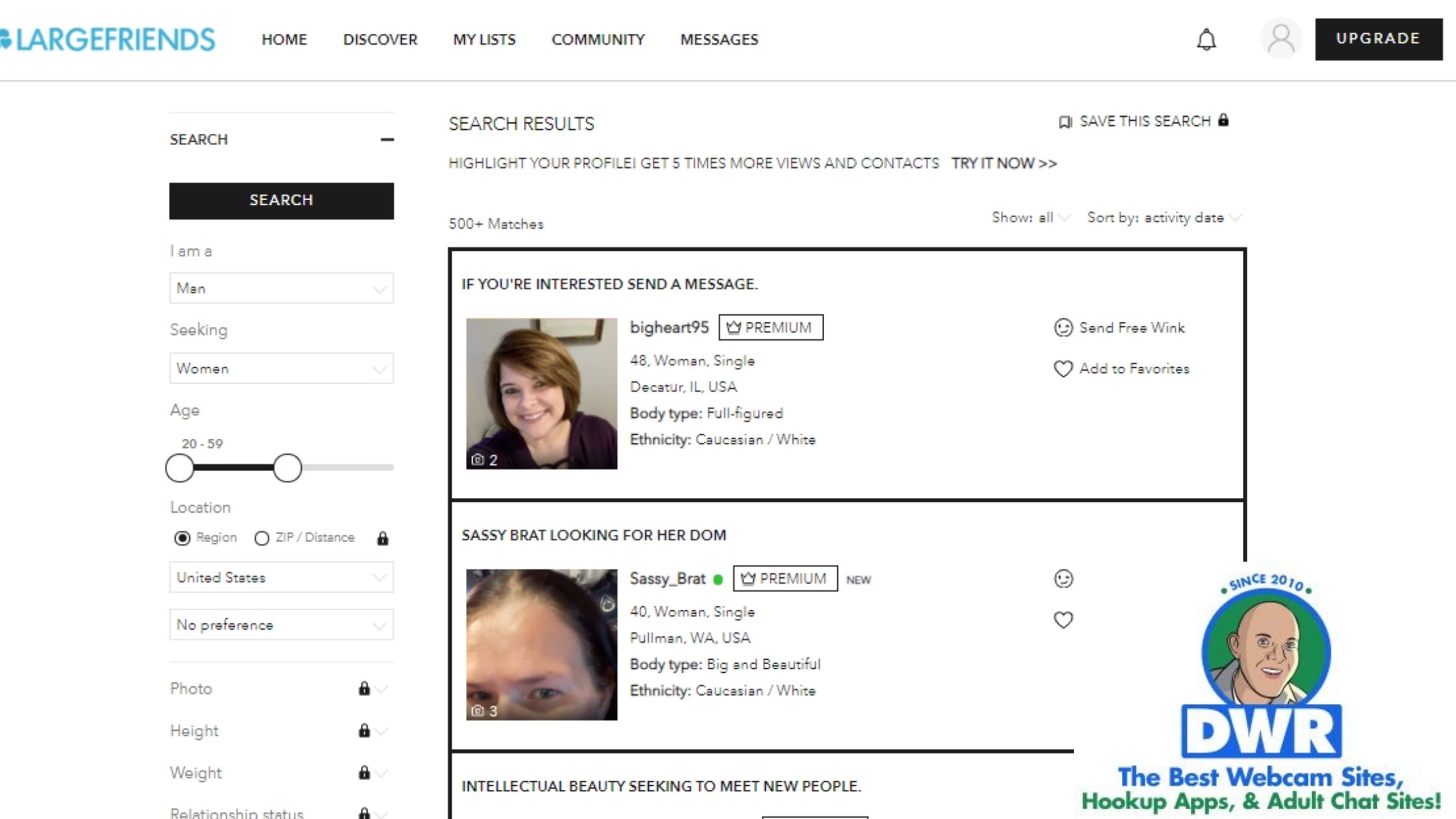Click wink smiley icon for Sassy_Brat
Viewport: 1456px width, 819px height.
click(1063, 578)
